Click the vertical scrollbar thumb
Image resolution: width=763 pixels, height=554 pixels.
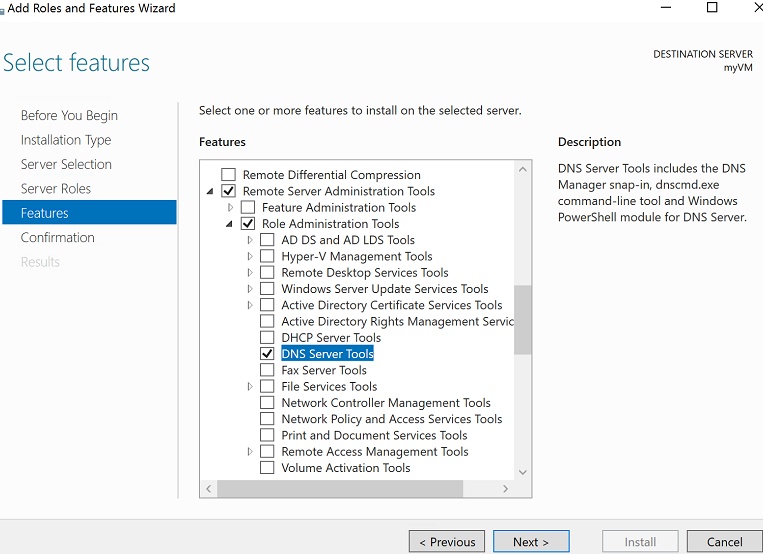[523, 320]
